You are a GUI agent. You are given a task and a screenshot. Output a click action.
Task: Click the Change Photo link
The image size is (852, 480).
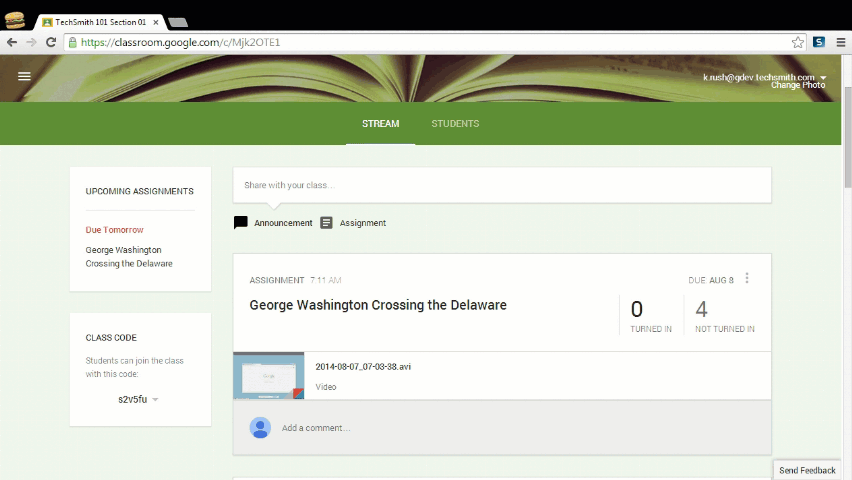[x=798, y=86]
